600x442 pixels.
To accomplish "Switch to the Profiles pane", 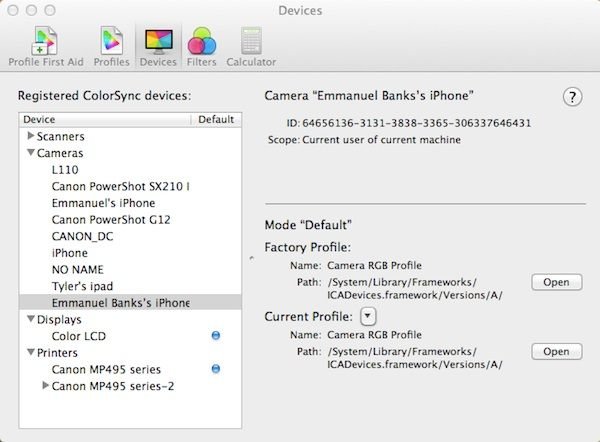I will [111, 45].
